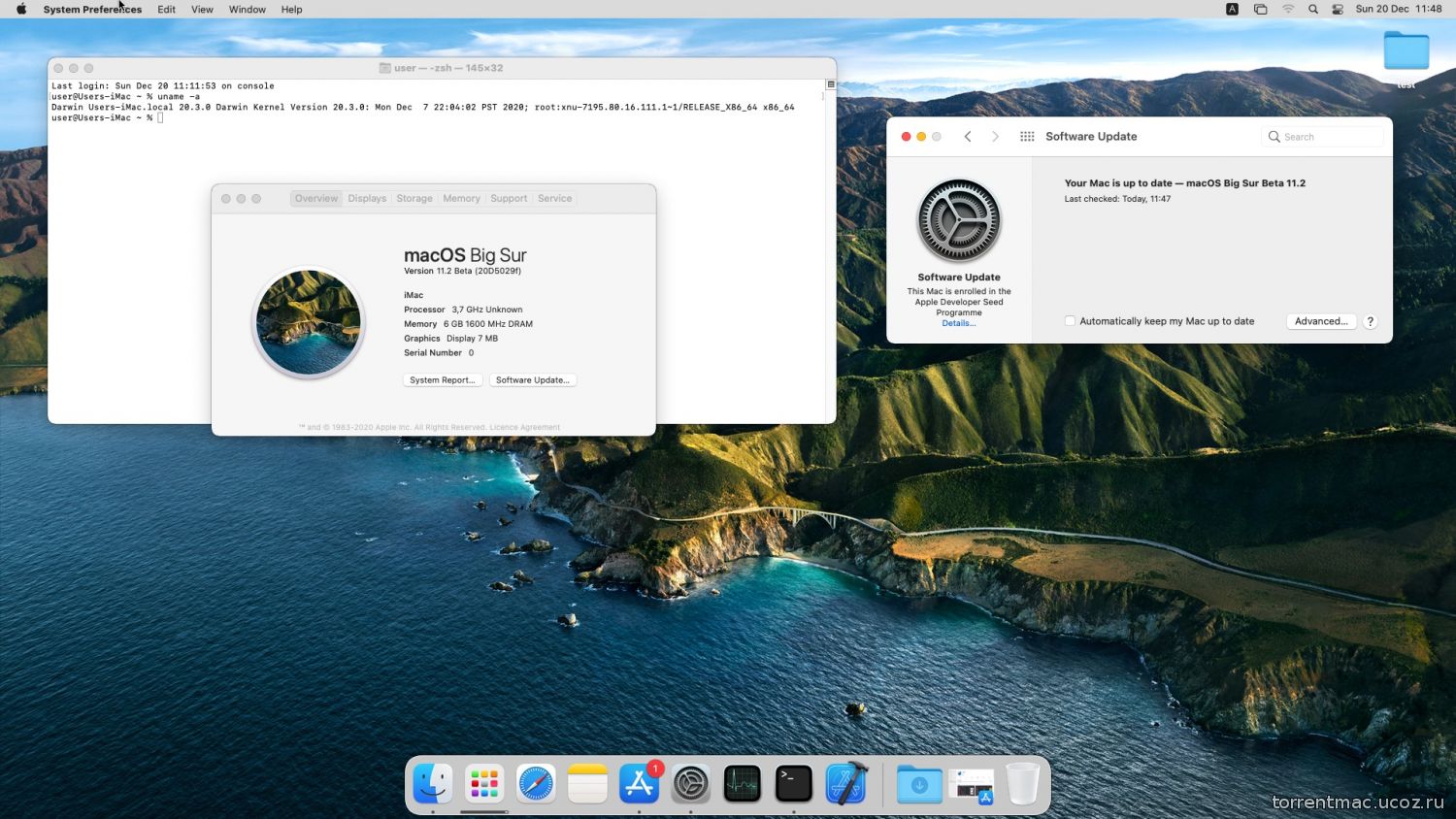Click the Terminal scroll indicator icon
Image resolution: width=1456 pixels, height=819 pixels.
click(x=831, y=85)
